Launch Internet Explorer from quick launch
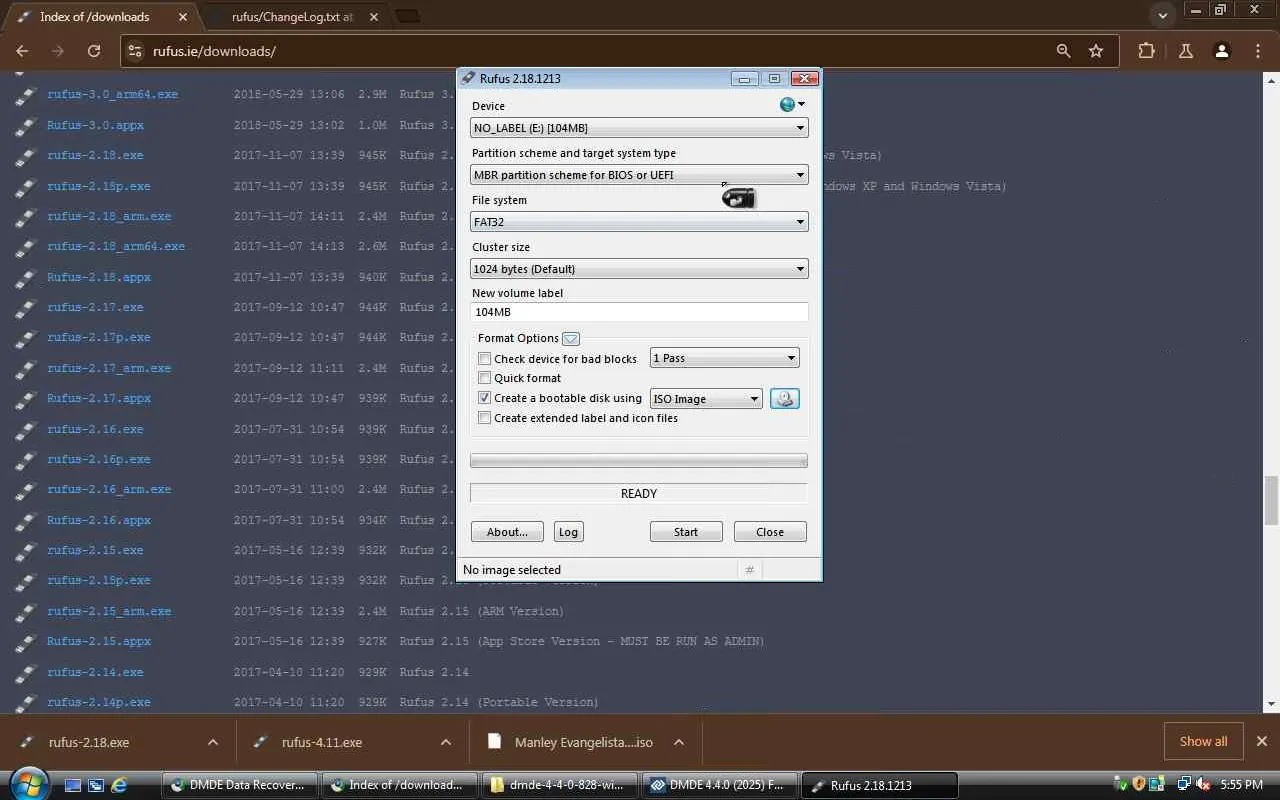 119,785
